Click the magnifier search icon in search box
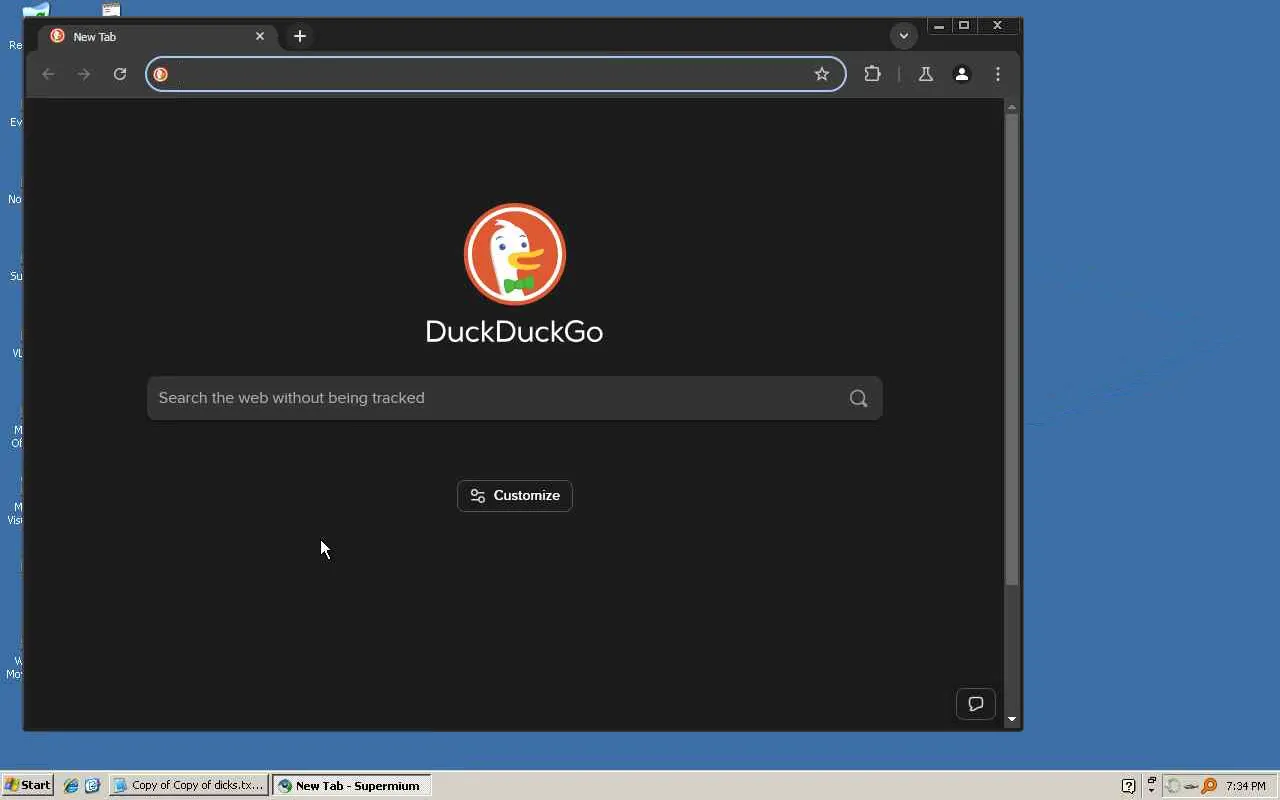 tap(858, 398)
